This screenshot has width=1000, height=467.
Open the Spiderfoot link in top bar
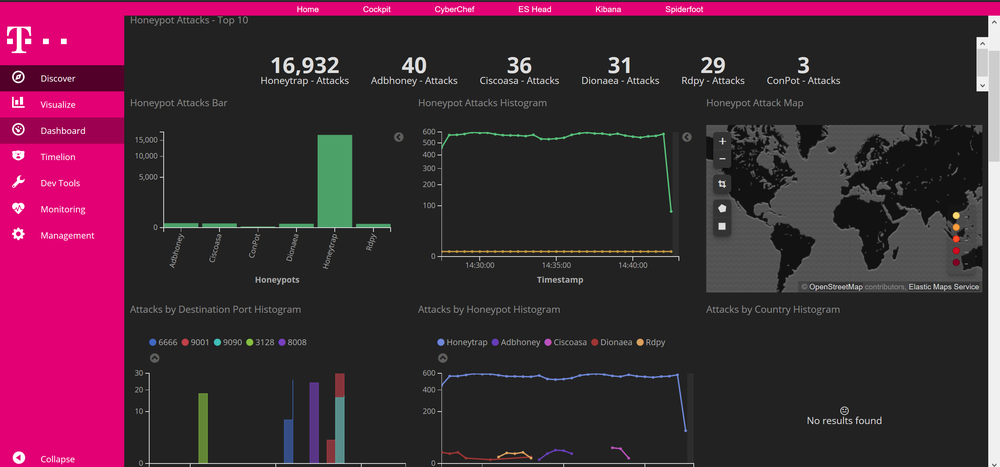pyautogui.click(x=684, y=10)
